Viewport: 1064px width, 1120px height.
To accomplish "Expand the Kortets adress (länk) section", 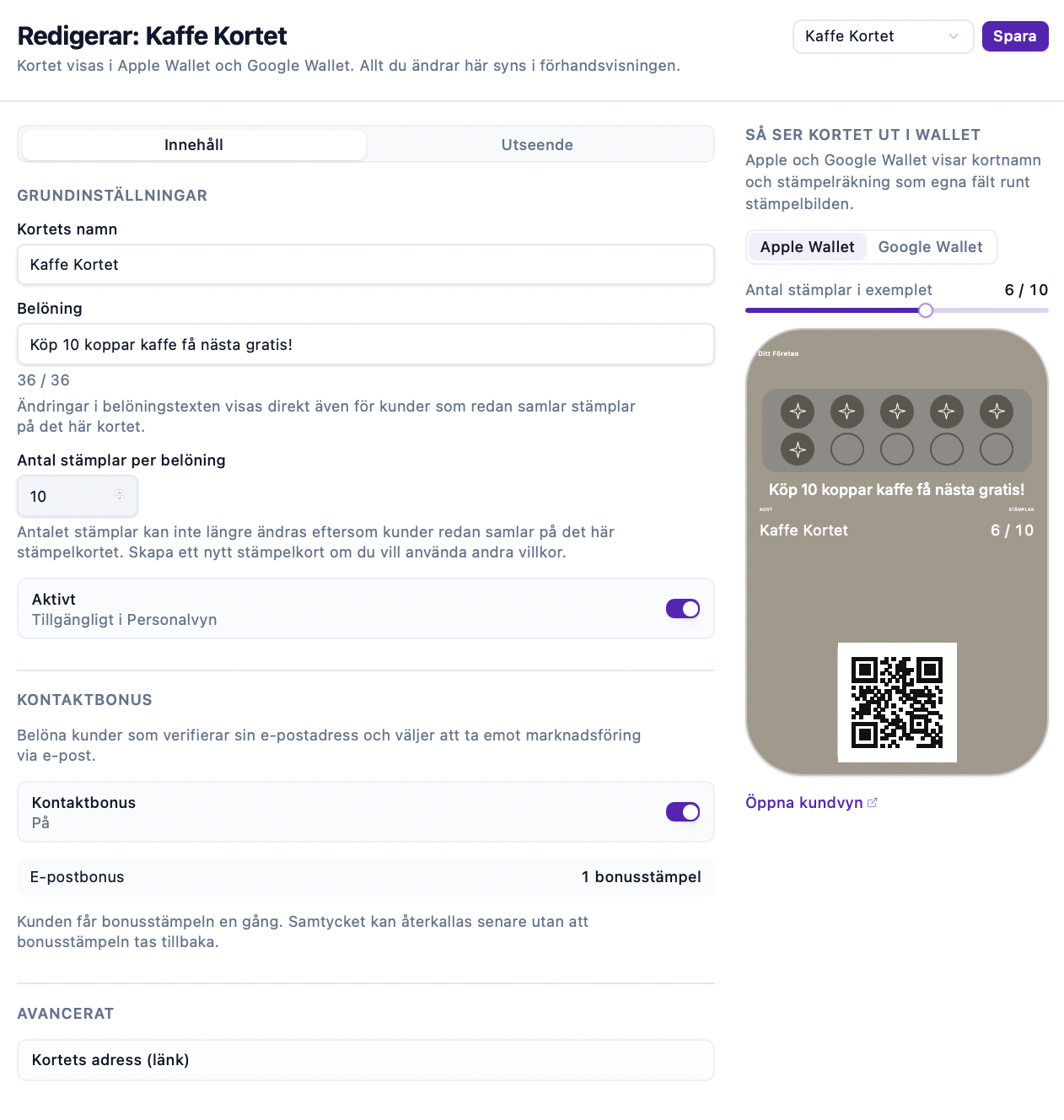I will click(366, 1060).
